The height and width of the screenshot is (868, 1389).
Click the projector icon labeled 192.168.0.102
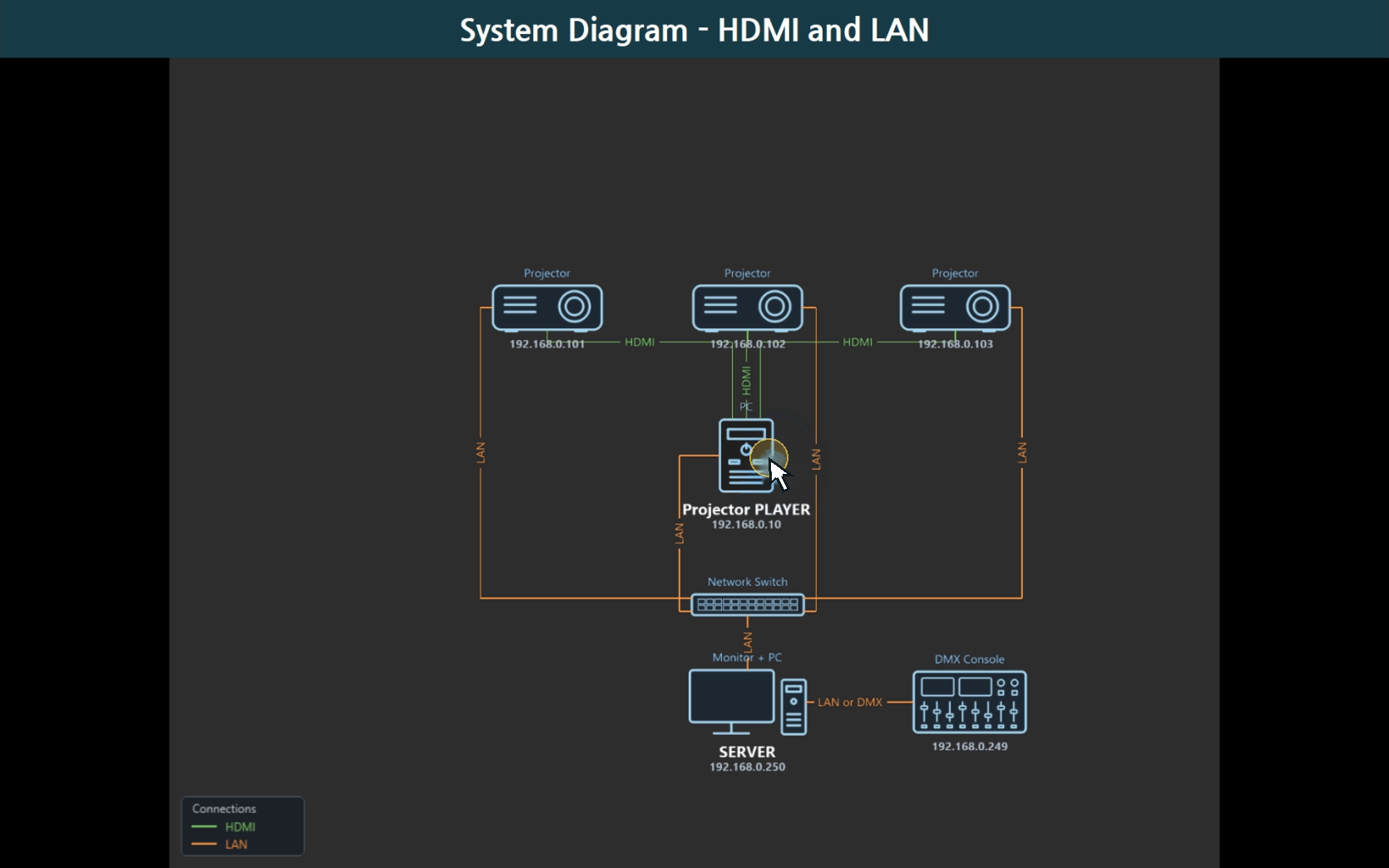(x=748, y=308)
